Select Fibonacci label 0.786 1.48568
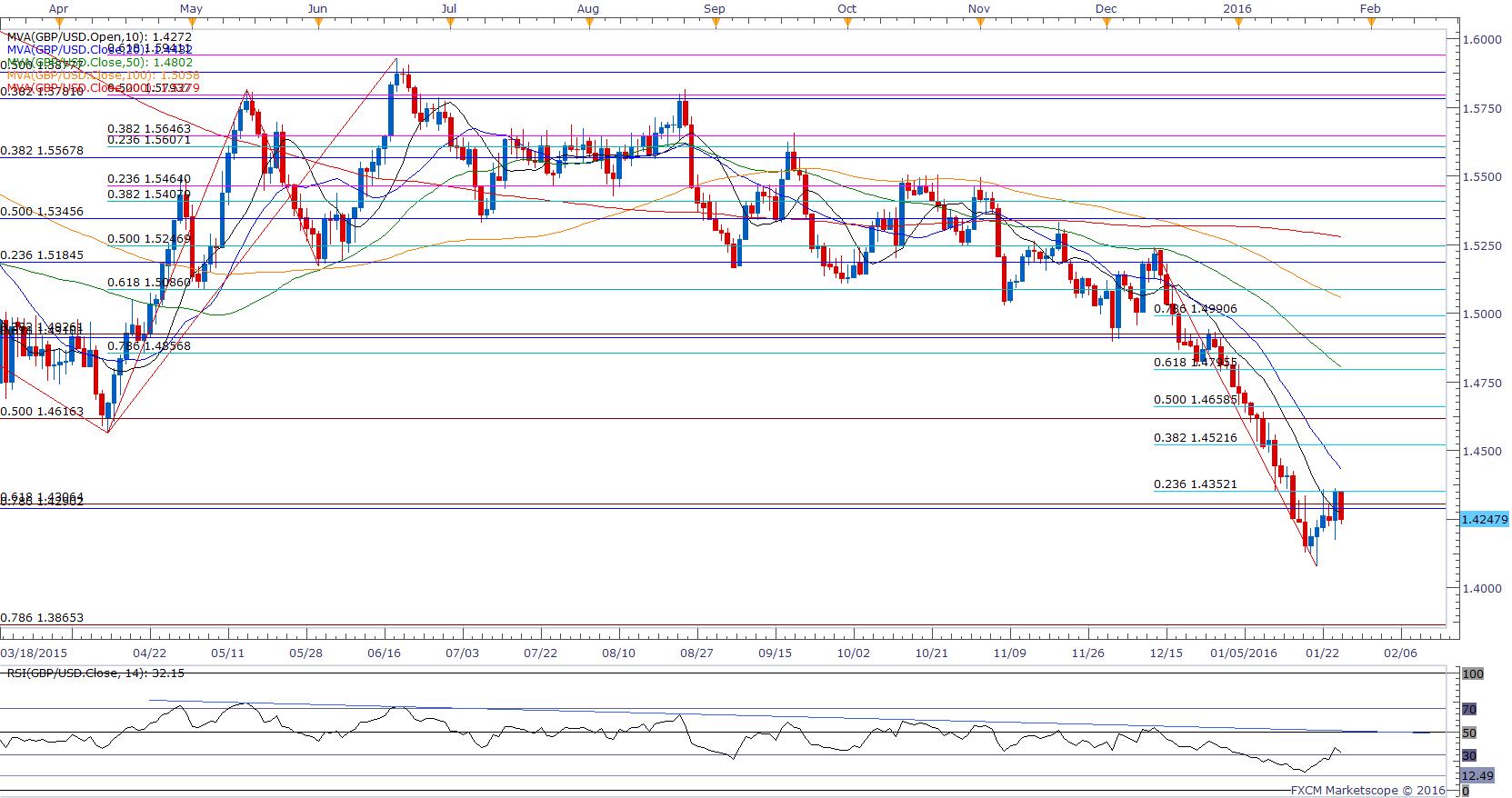Screen dimensions: 1512x798 click(149, 347)
